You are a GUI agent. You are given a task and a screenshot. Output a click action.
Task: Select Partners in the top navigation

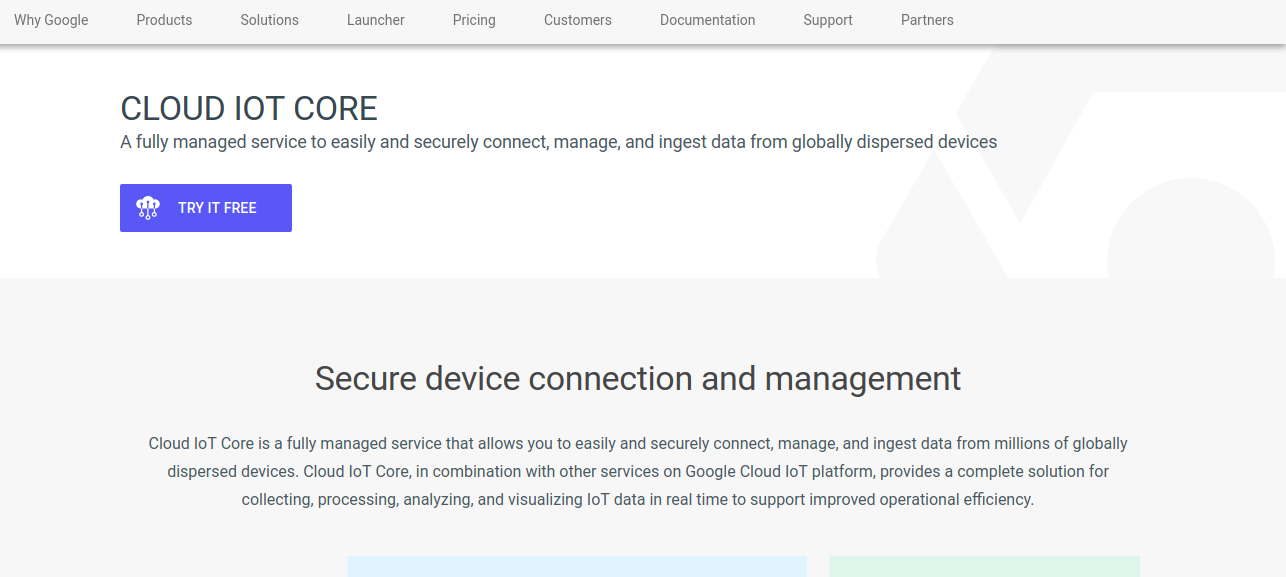(x=927, y=20)
